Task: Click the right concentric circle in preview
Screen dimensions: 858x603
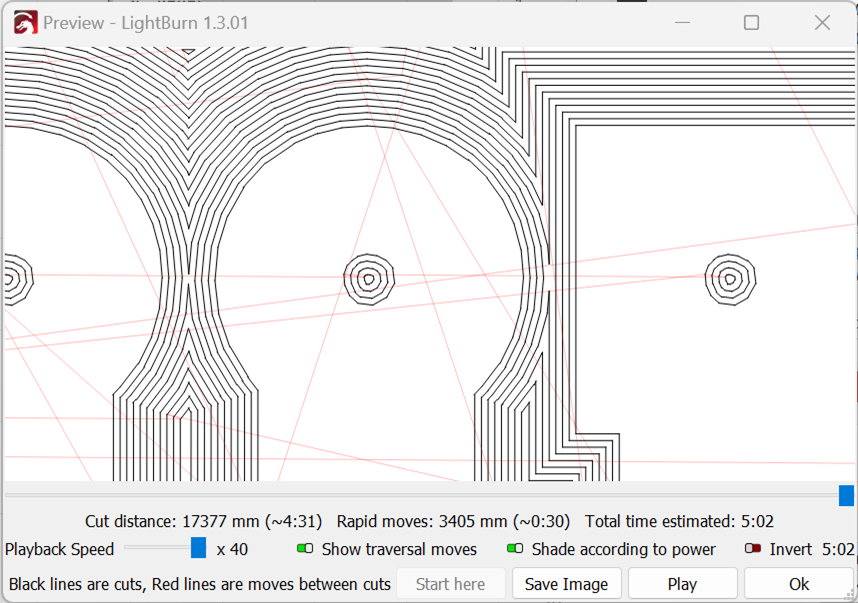Action: [730, 279]
